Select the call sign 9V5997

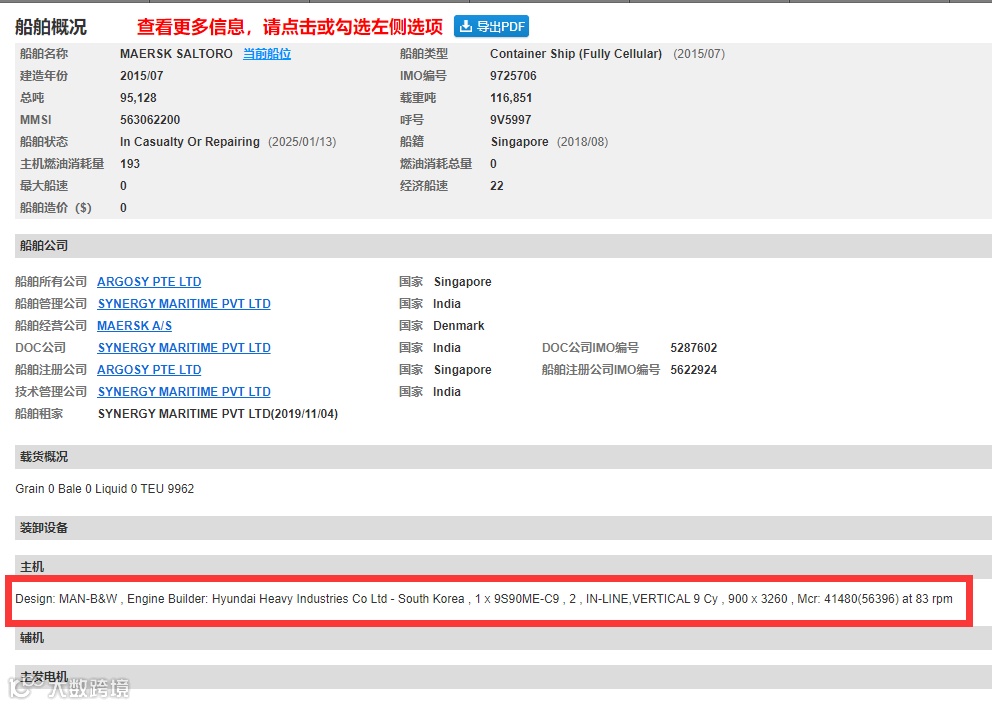[x=511, y=120]
